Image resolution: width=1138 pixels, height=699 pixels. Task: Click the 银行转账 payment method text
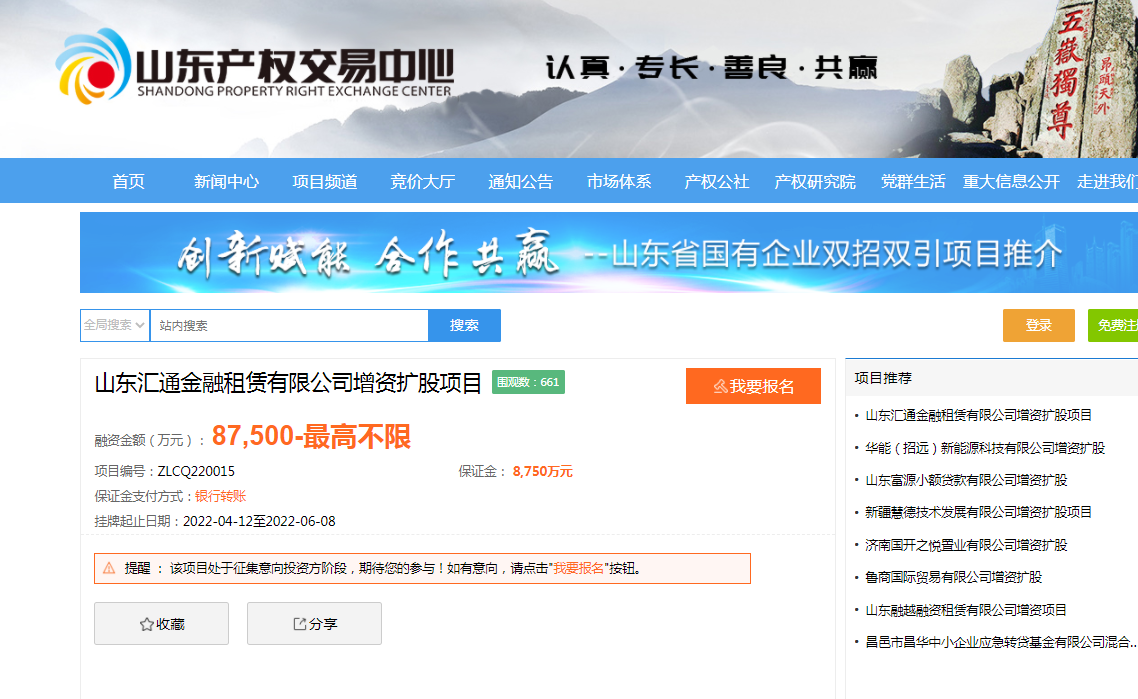pyautogui.click(x=221, y=496)
